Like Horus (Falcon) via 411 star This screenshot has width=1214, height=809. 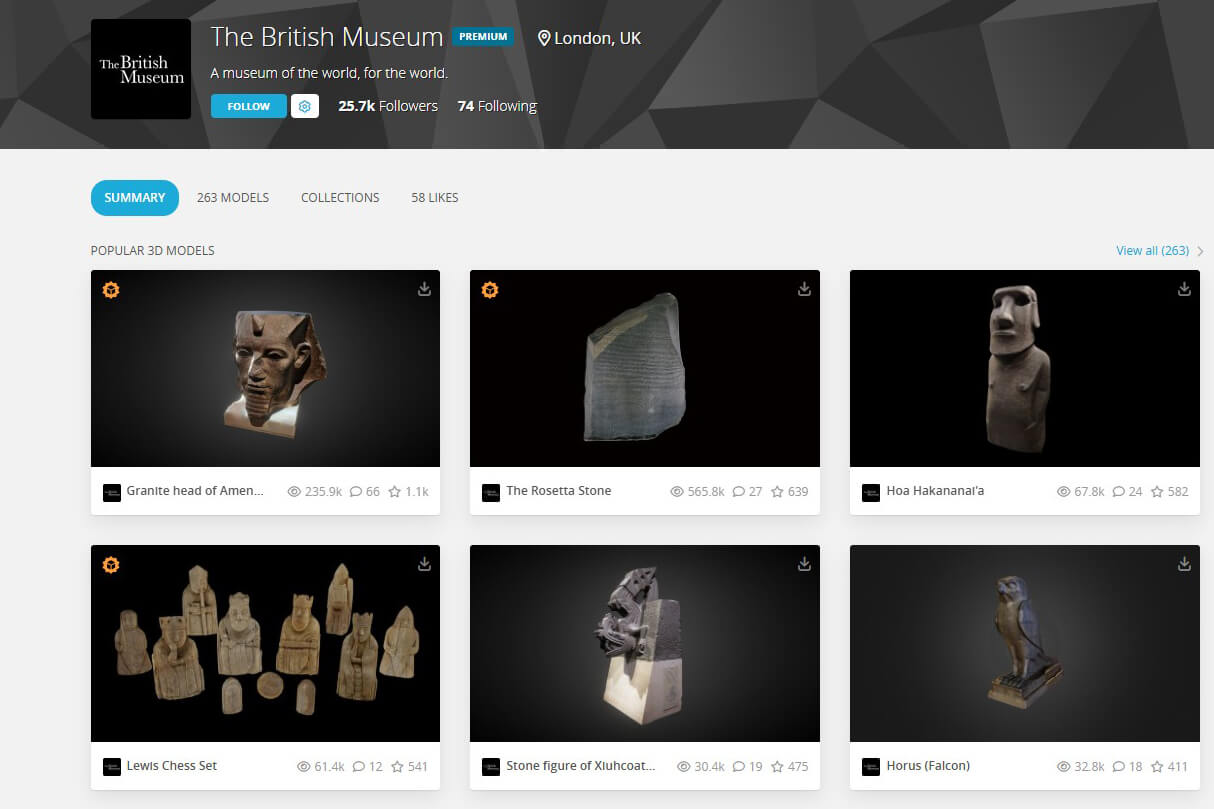point(1169,767)
